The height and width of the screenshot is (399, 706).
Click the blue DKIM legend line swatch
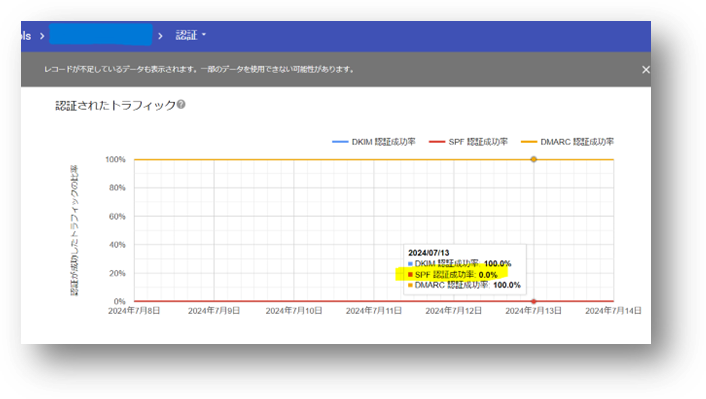tap(340, 142)
